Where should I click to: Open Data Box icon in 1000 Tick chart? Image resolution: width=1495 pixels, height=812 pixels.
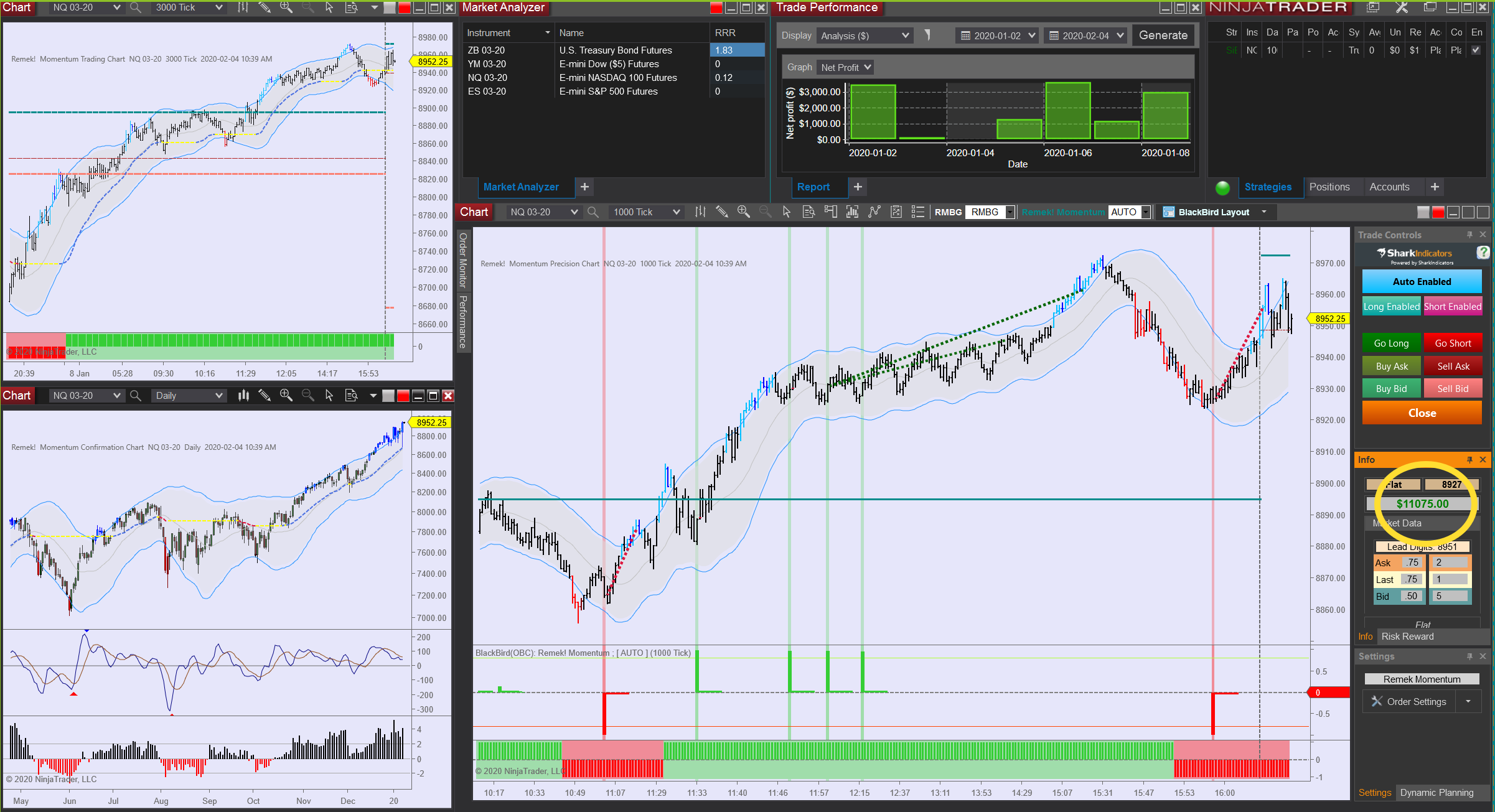click(x=808, y=212)
